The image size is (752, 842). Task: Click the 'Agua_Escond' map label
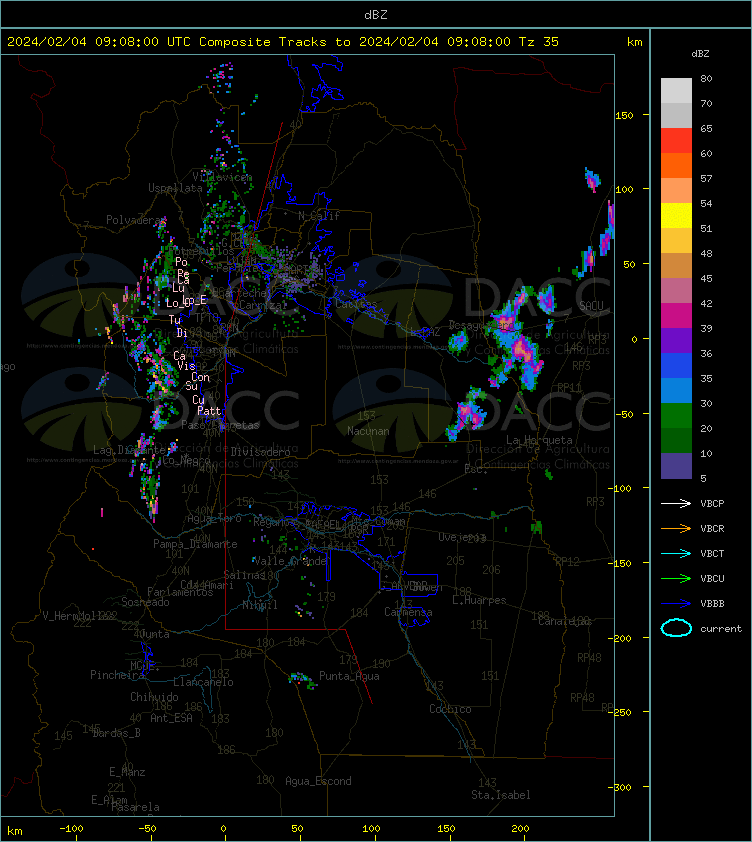pyautogui.click(x=318, y=781)
